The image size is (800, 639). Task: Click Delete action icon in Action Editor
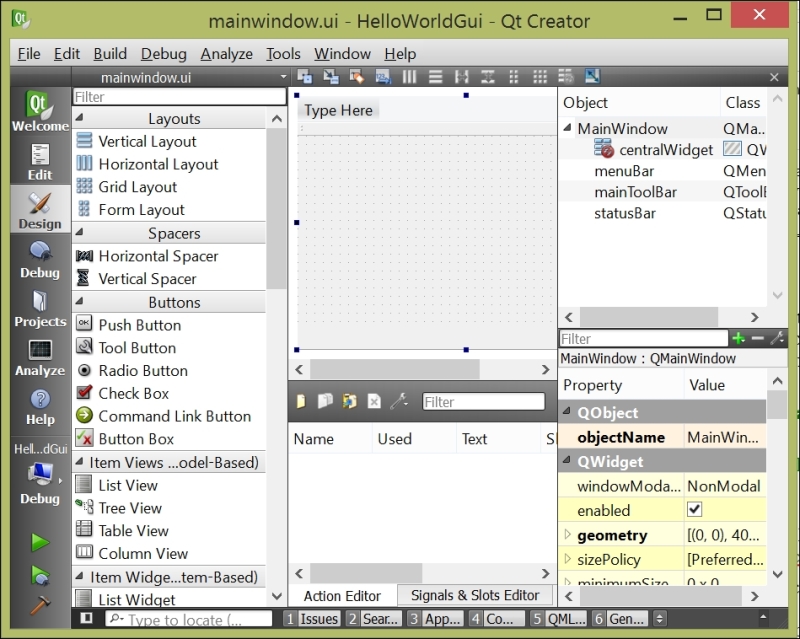pyautogui.click(x=374, y=402)
